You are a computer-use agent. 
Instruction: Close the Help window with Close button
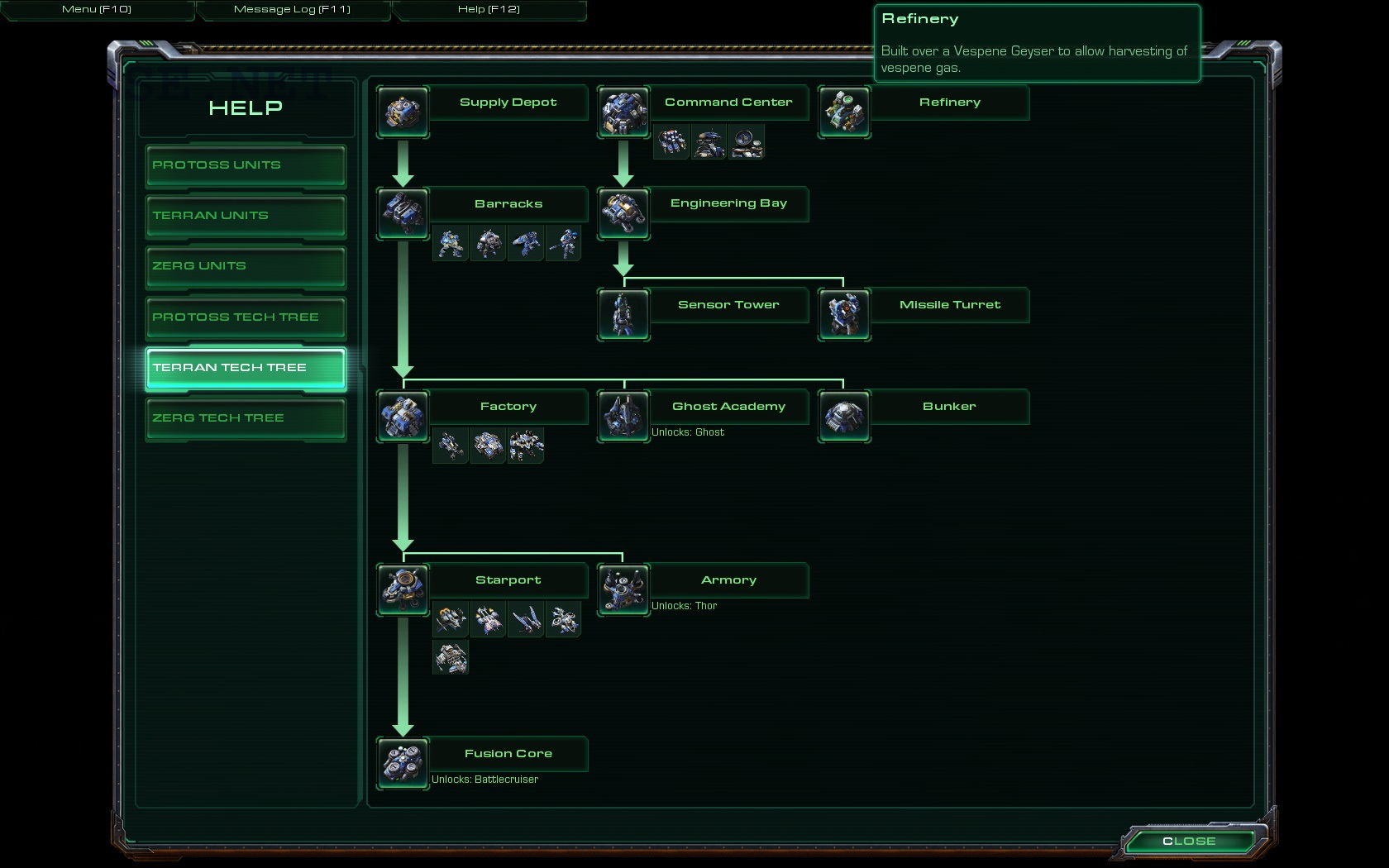[x=1189, y=842]
